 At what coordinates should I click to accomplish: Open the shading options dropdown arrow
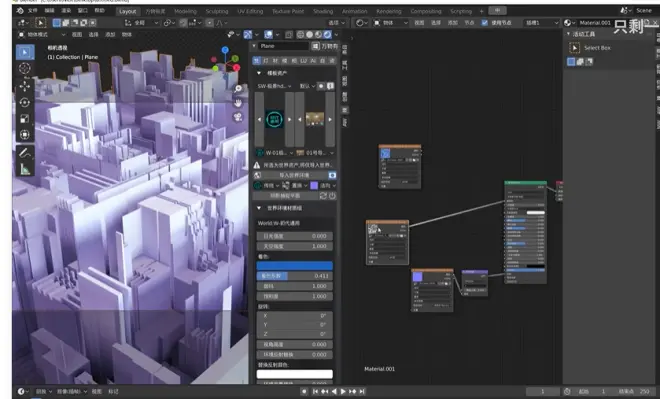coord(336,35)
